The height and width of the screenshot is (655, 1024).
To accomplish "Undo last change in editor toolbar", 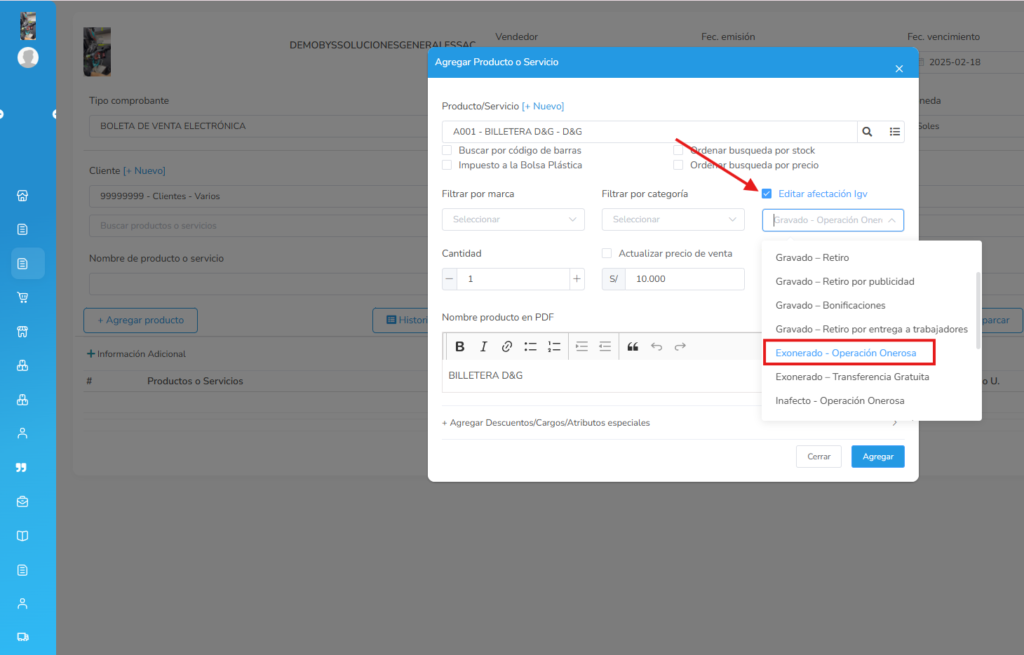I will point(656,347).
